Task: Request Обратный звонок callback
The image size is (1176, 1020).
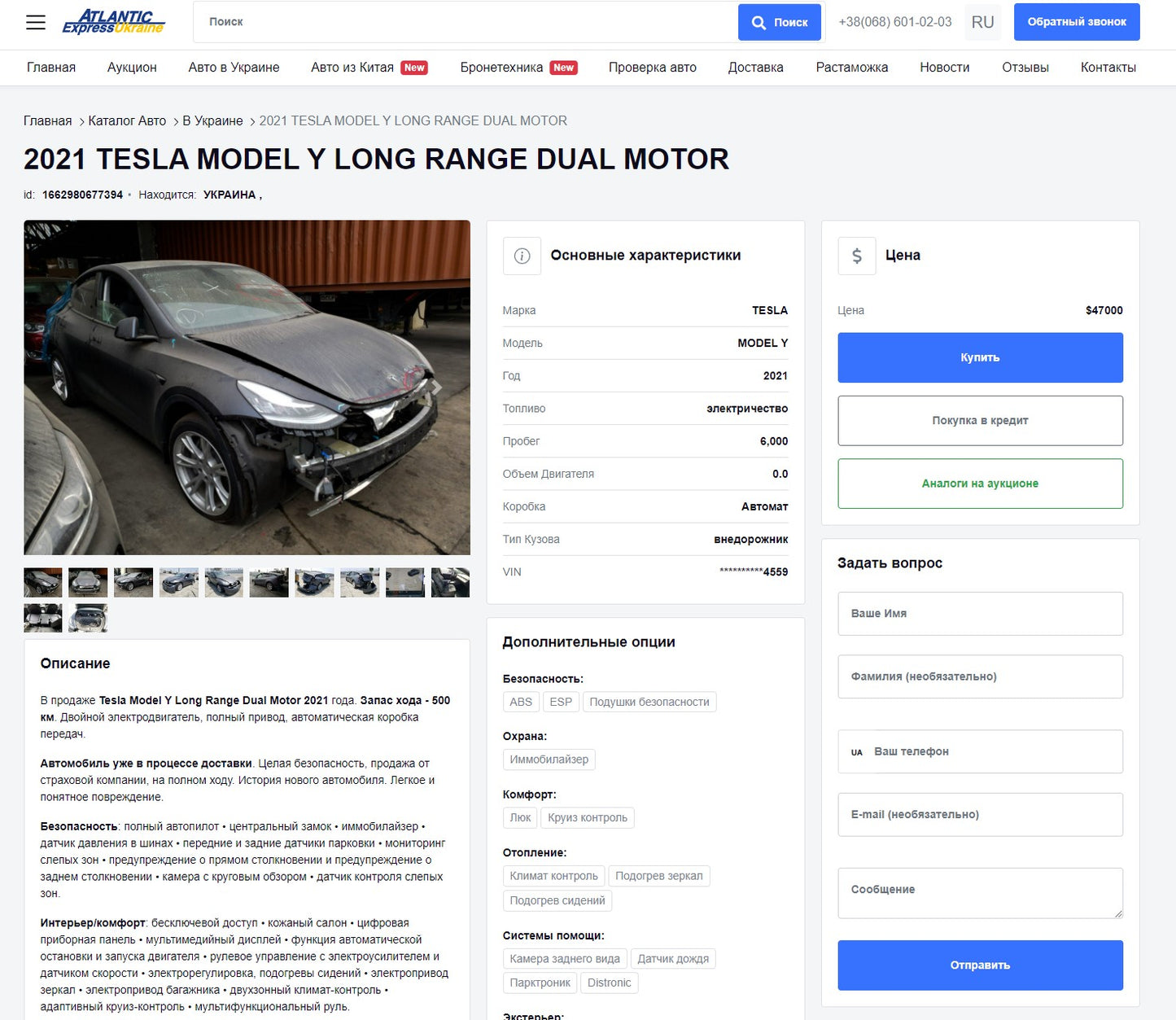Action: 1077,22
